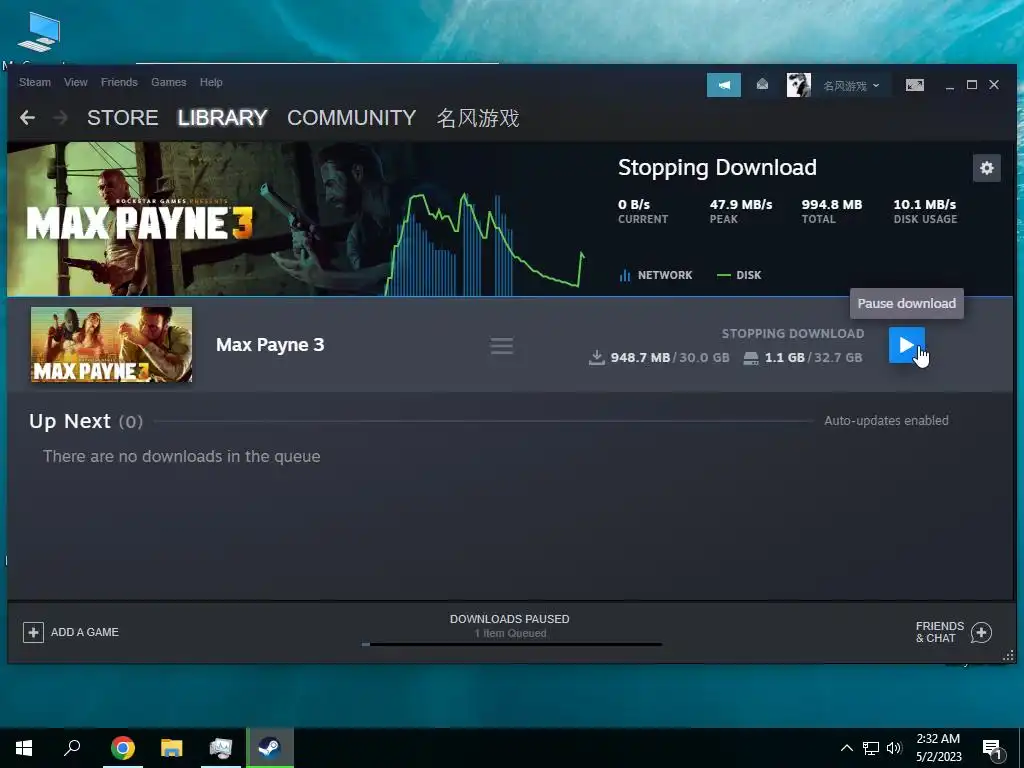This screenshot has width=1024, height=768.
Task: Open the Help menu
Action: coord(211,82)
